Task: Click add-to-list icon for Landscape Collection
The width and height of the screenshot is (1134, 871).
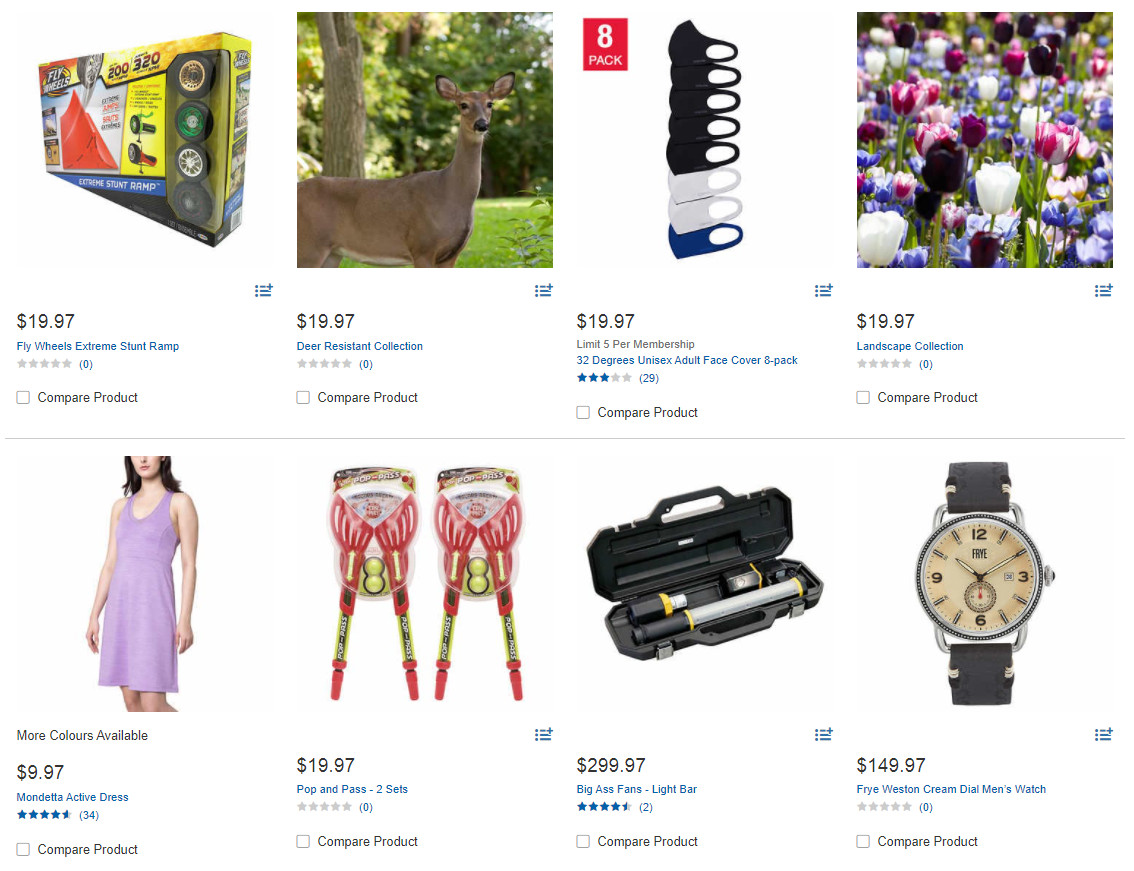Action: pyautogui.click(x=1103, y=290)
